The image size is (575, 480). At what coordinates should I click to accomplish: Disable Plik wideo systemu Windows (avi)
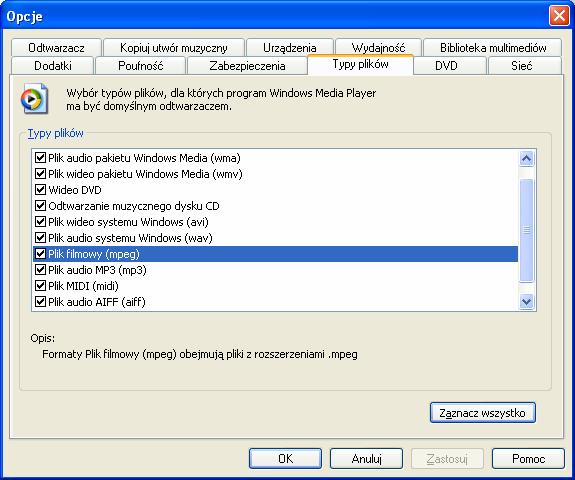[x=40, y=222]
